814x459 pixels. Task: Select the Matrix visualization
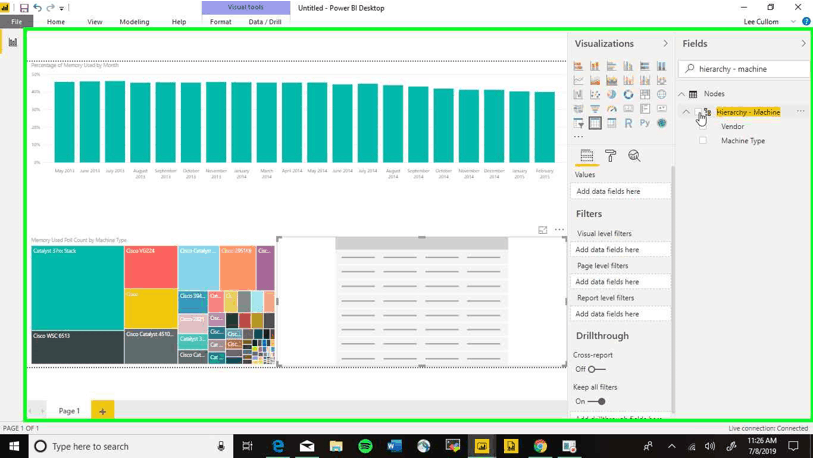[x=612, y=123]
